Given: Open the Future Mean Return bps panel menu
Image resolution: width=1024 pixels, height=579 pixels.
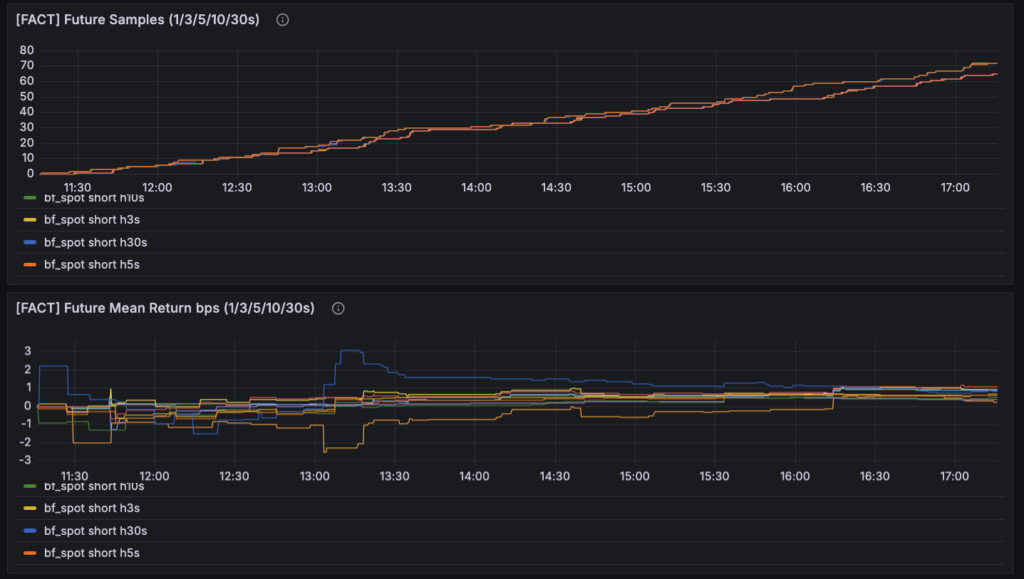Looking at the screenshot, I should point(165,309).
